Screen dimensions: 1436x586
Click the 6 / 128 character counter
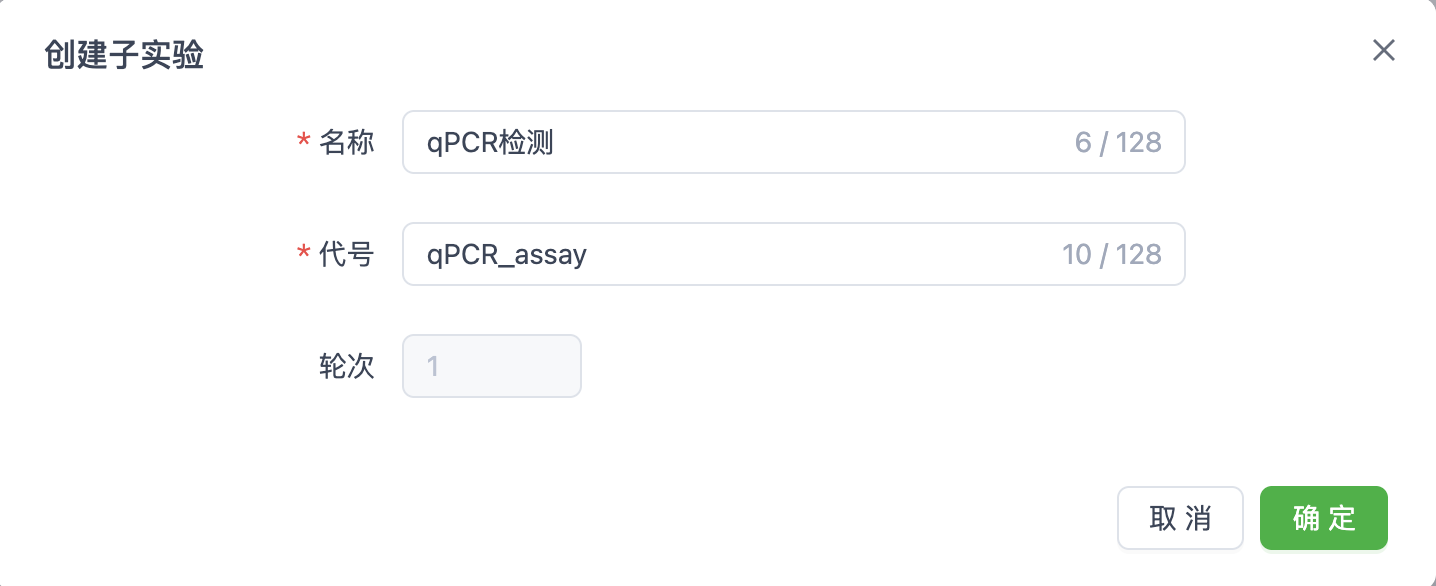click(1118, 142)
